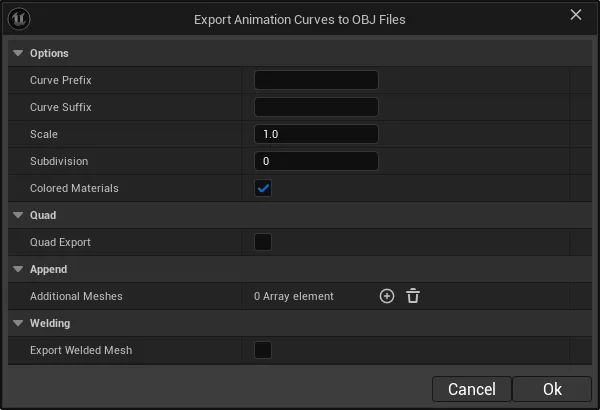The height and width of the screenshot is (410, 600).
Task: Click the '0 Array element' text
Action: (x=293, y=296)
